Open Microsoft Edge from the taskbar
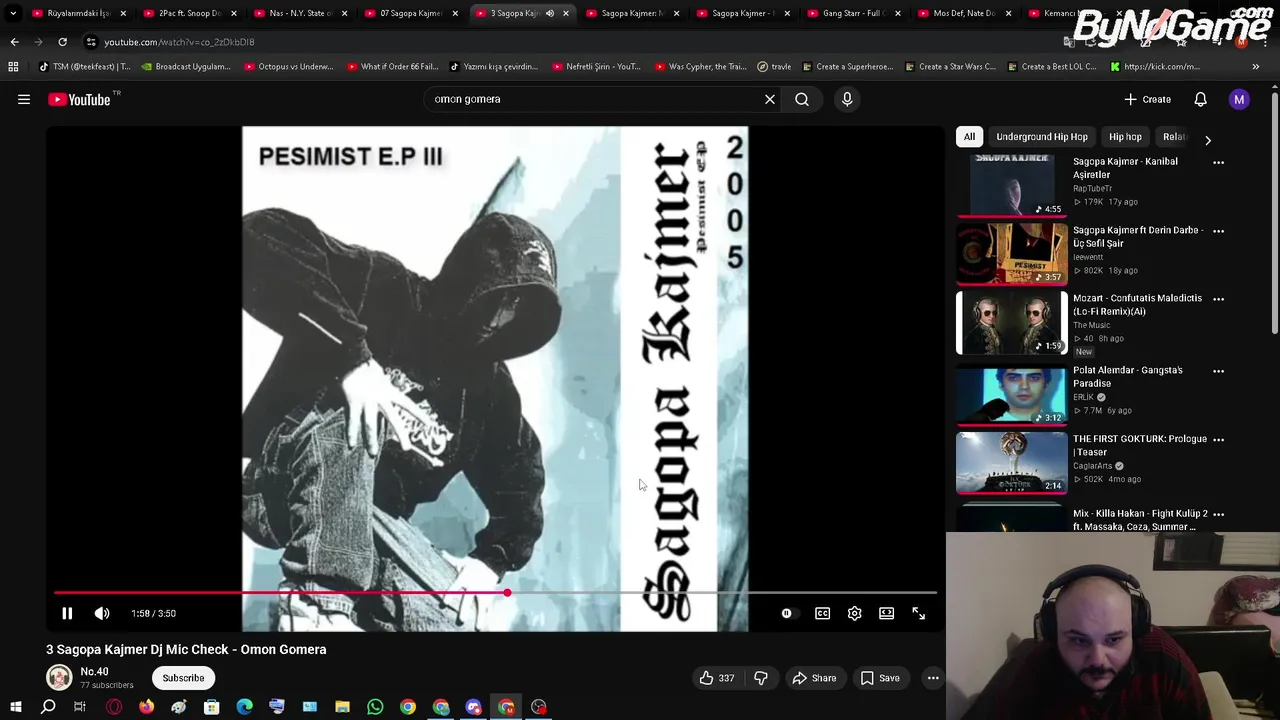 click(x=244, y=707)
